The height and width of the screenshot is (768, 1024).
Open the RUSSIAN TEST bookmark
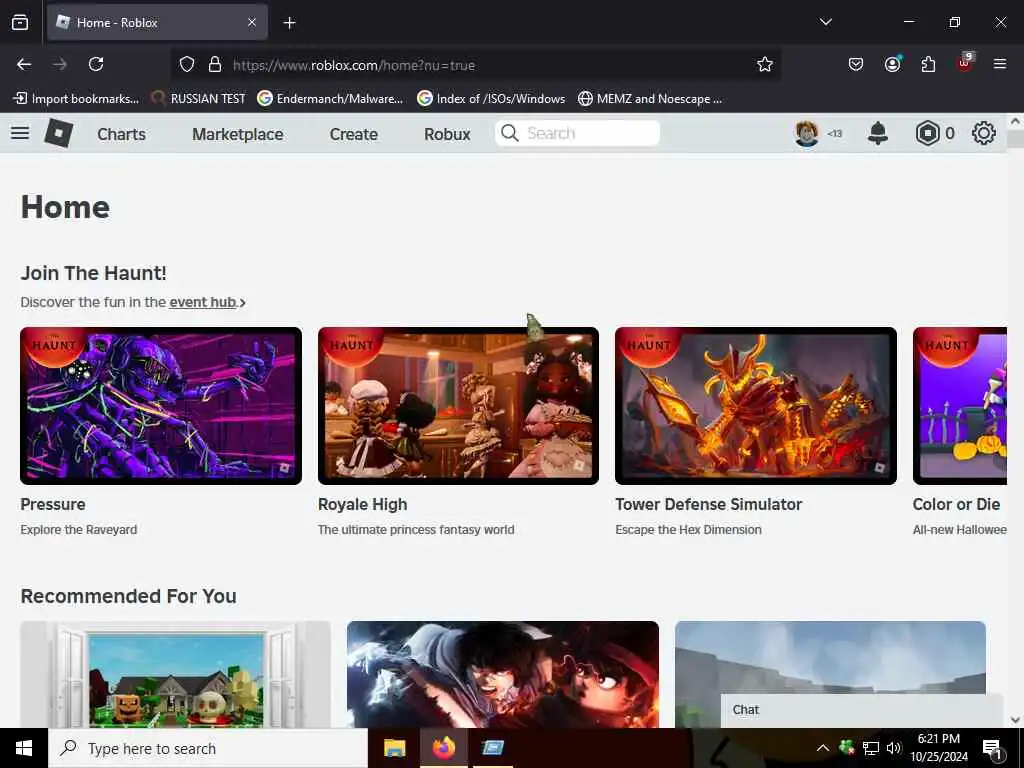click(x=199, y=99)
